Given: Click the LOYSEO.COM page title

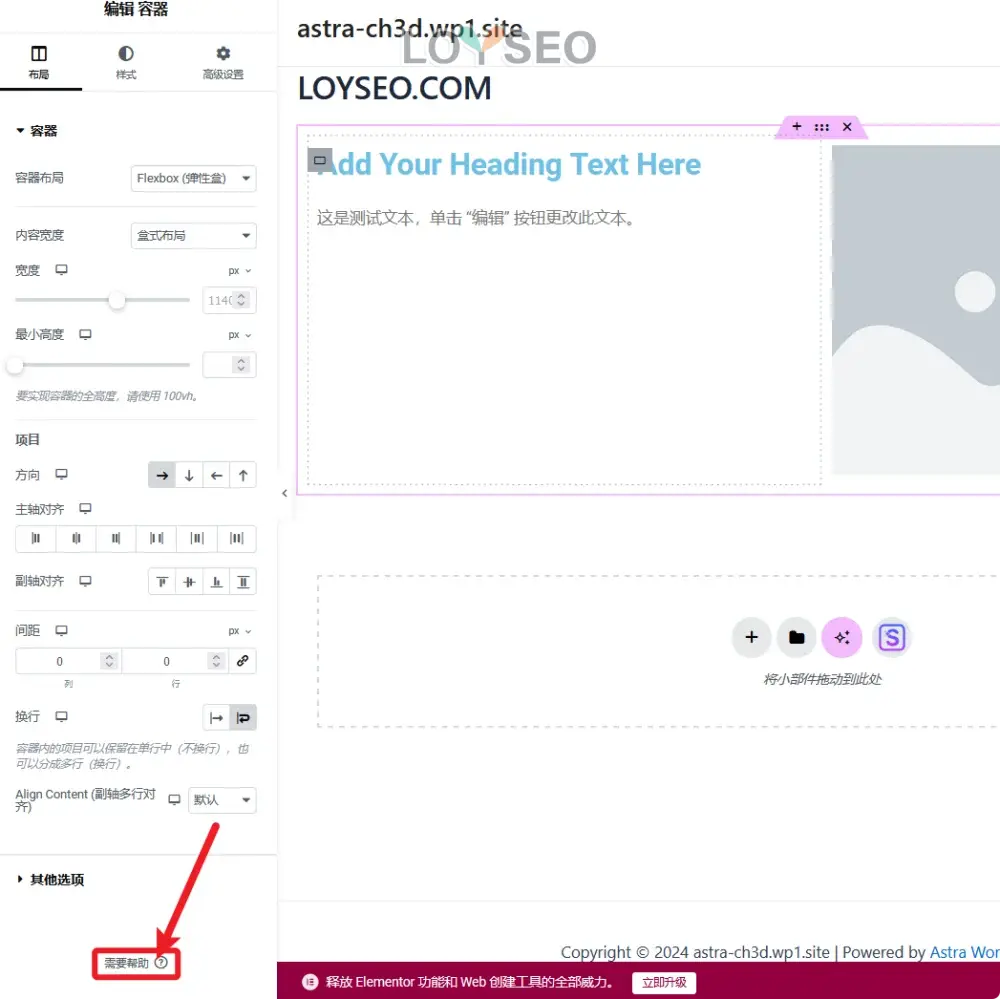Looking at the screenshot, I should [395, 88].
